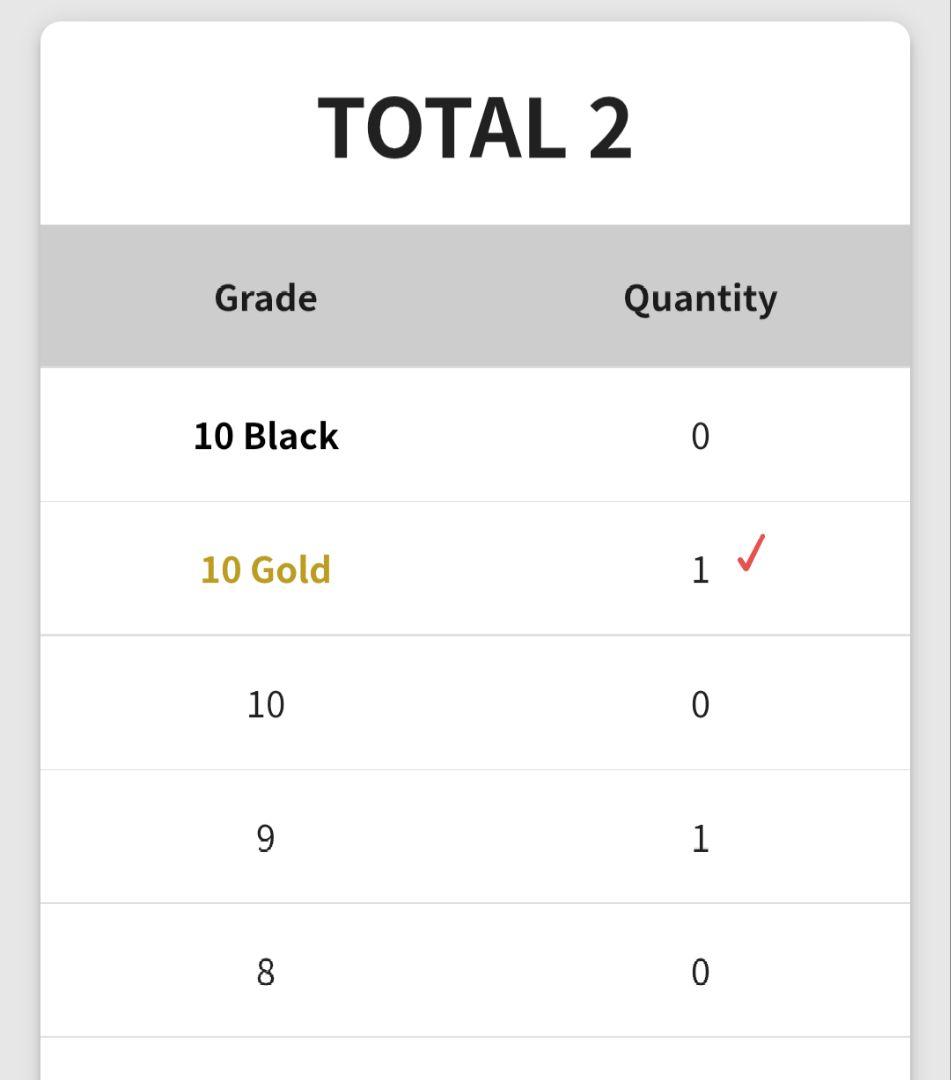This screenshot has width=951, height=1080.
Task: Select the 10 Black grade label
Action: click(x=266, y=436)
